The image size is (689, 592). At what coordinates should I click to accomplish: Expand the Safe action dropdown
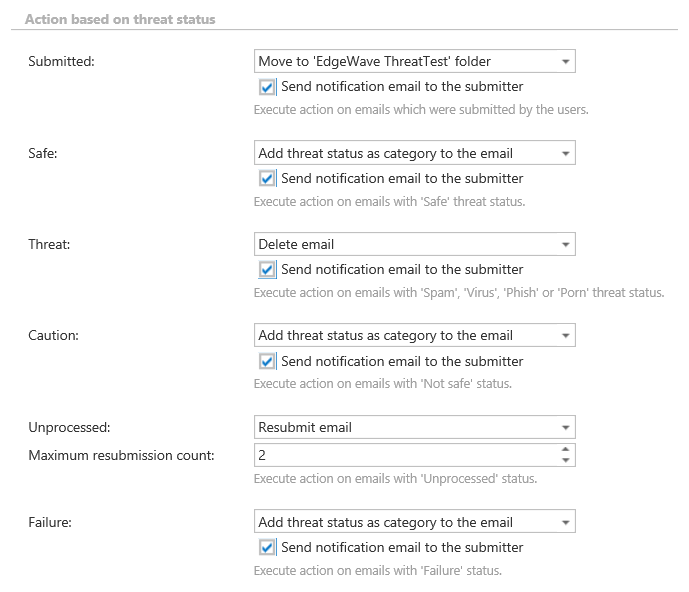414,153
